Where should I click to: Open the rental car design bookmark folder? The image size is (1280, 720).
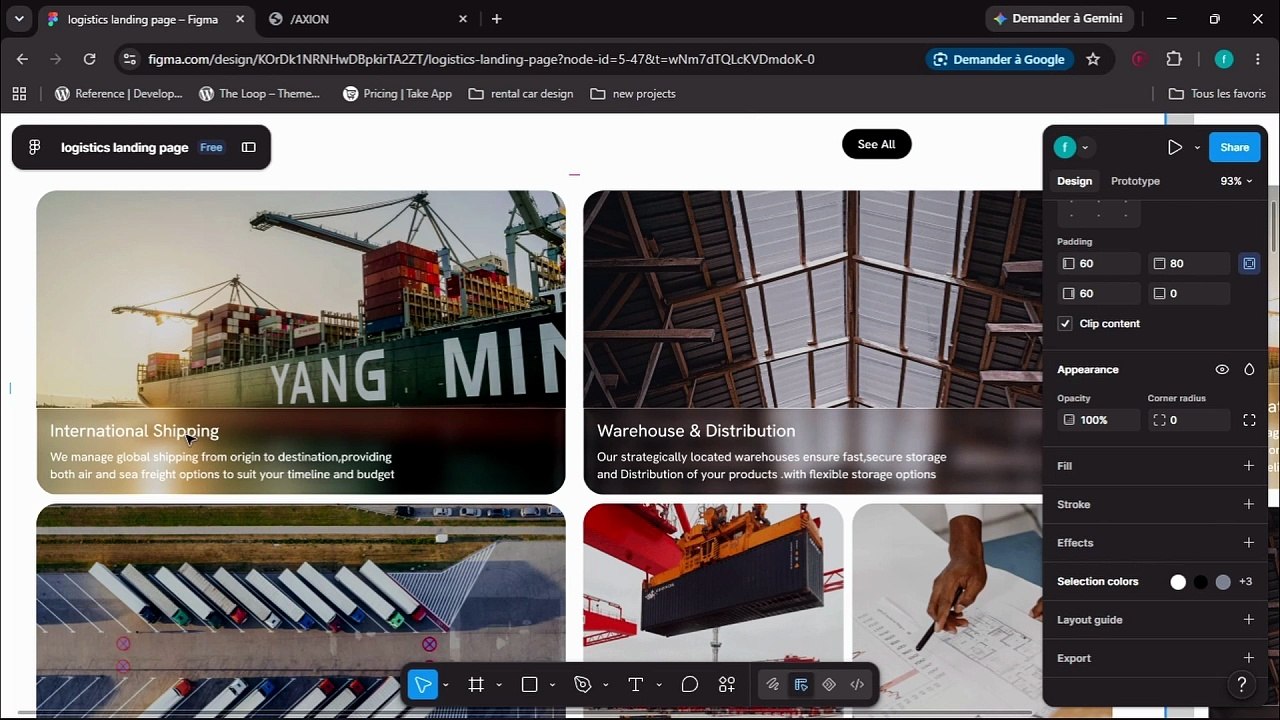pyautogui.click(x=521, y=94)
